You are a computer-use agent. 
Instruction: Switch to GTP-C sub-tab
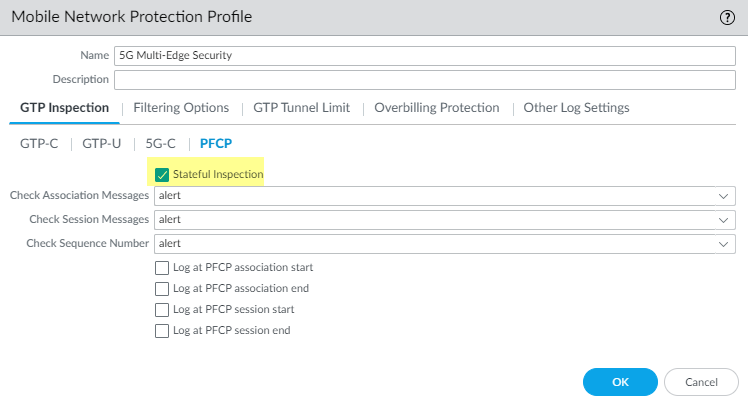[39, 144]
